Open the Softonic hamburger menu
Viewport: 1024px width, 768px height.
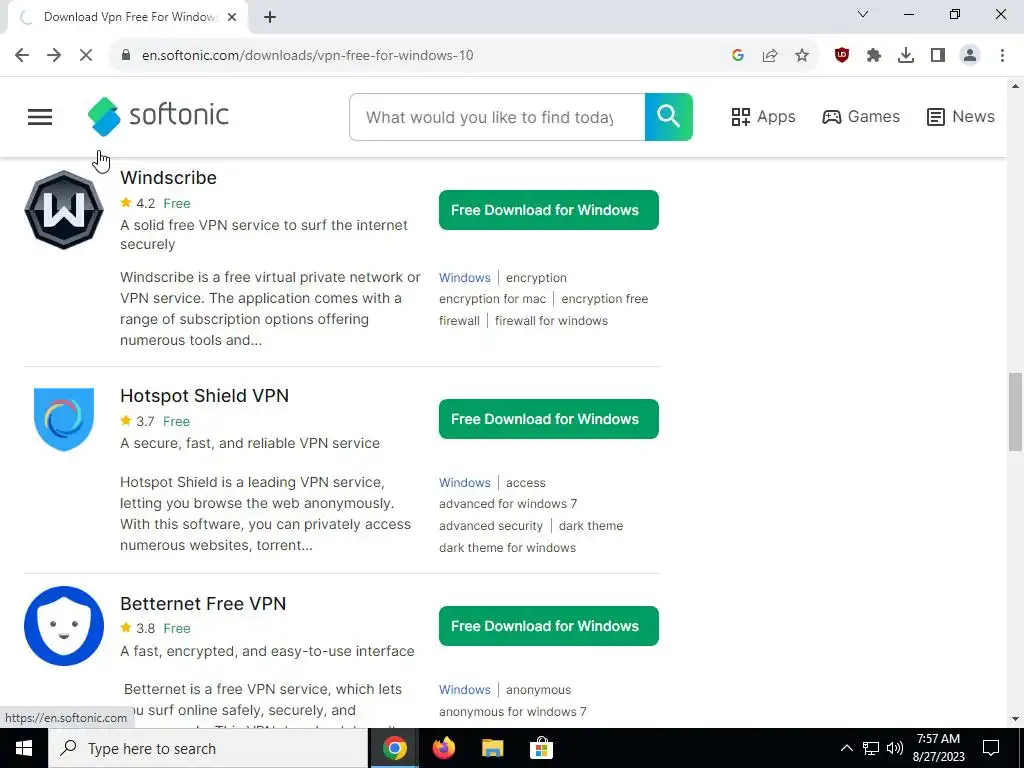40,117
